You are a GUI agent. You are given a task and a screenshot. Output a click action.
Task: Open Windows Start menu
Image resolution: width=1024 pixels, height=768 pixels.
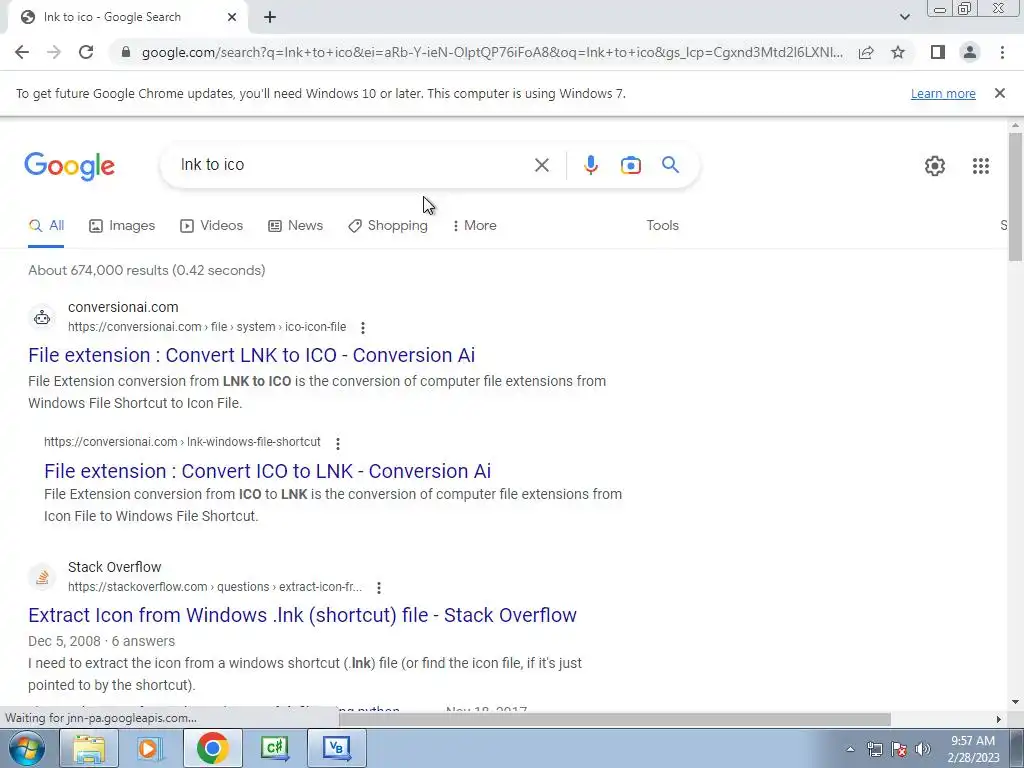[x=26, y=748]
